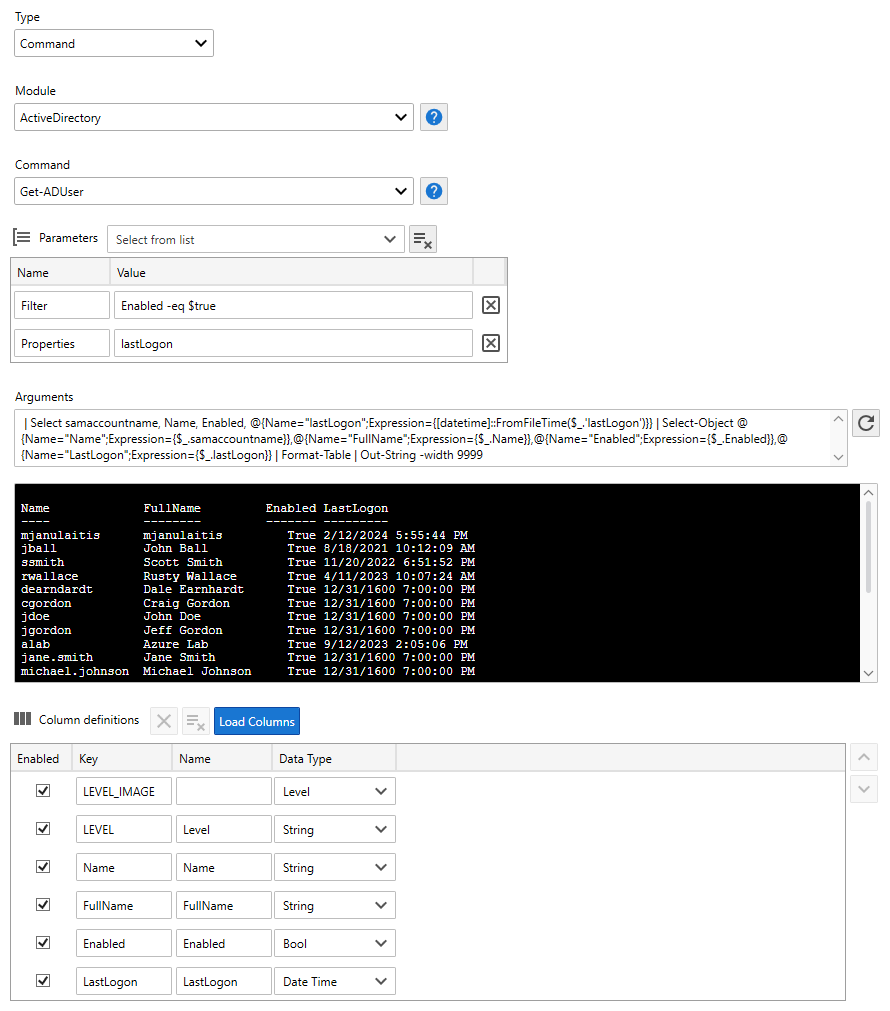This screenshot has width=890, height=1011.
Task: Click the refresh icon beside Arguments
Action: point(866,423)
